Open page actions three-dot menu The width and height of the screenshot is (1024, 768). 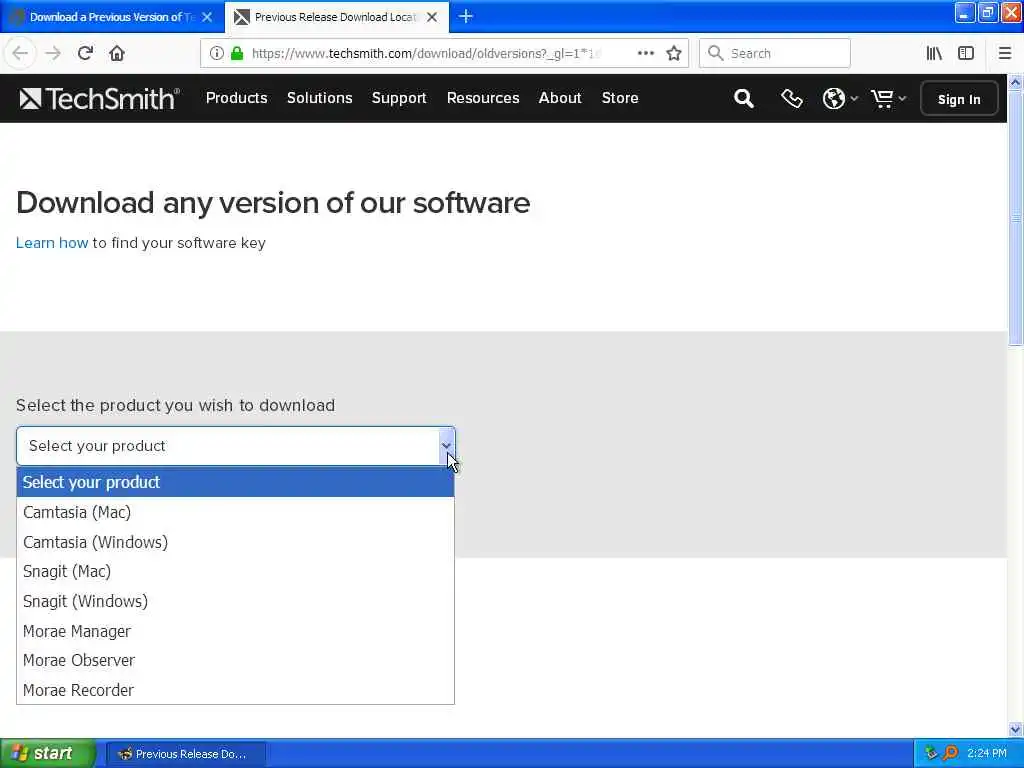pos(646,53)
